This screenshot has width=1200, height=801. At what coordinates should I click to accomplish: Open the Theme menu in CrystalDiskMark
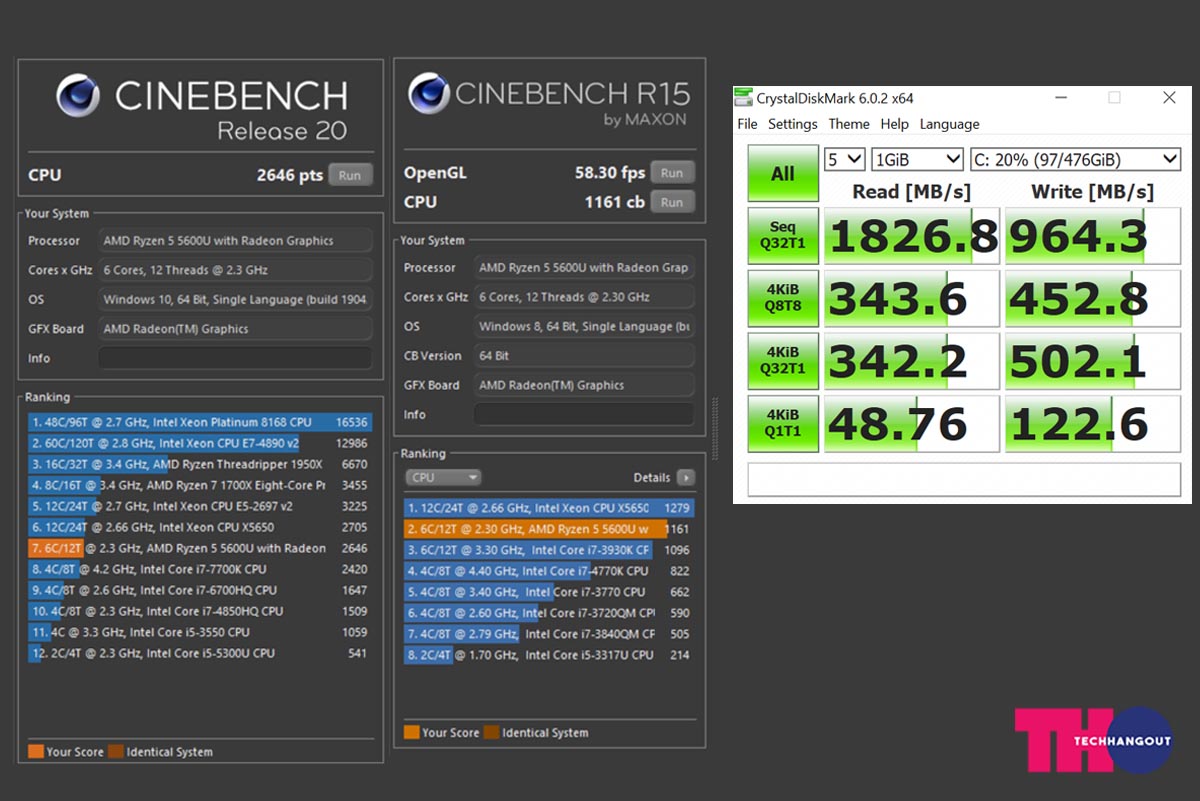point(849,124)
